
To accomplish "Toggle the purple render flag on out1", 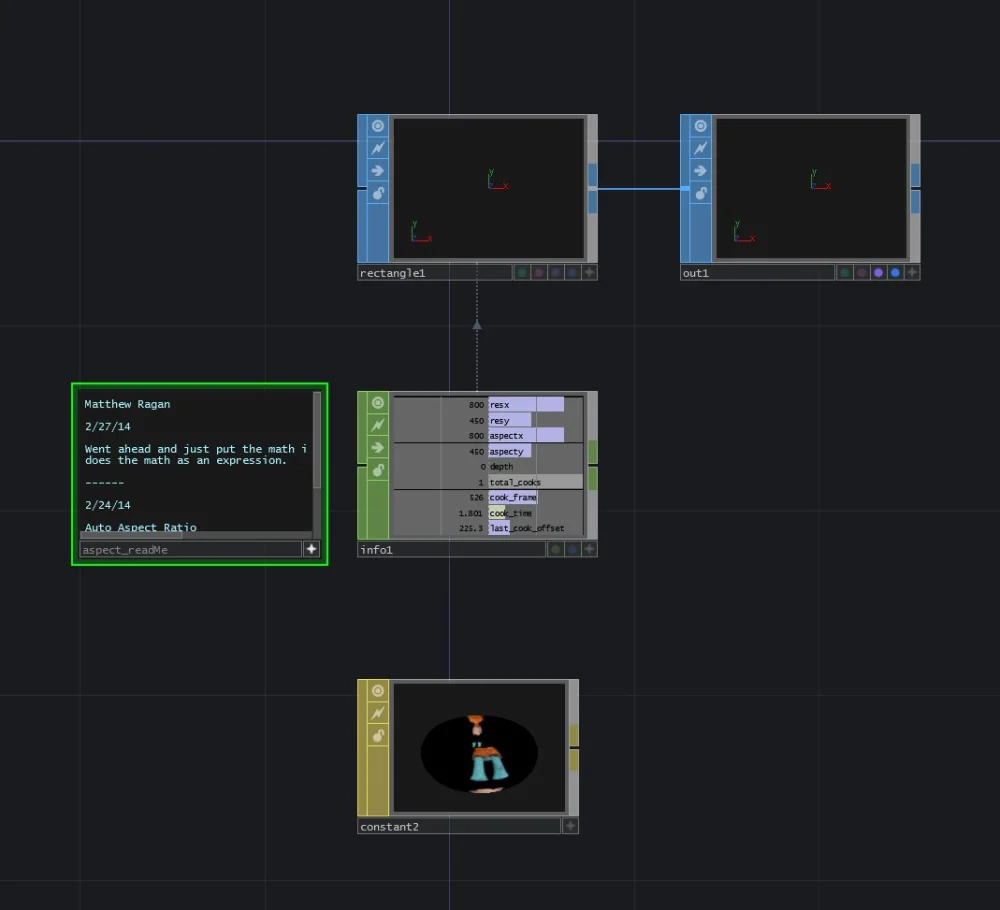I will [878, 272].
